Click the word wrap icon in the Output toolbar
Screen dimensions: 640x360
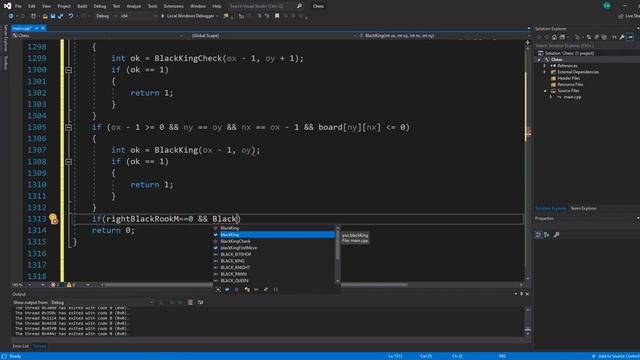200,302
